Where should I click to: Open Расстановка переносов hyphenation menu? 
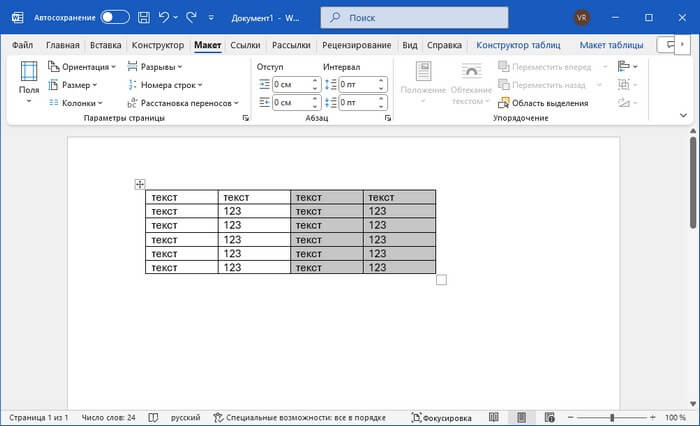(184, 103)
